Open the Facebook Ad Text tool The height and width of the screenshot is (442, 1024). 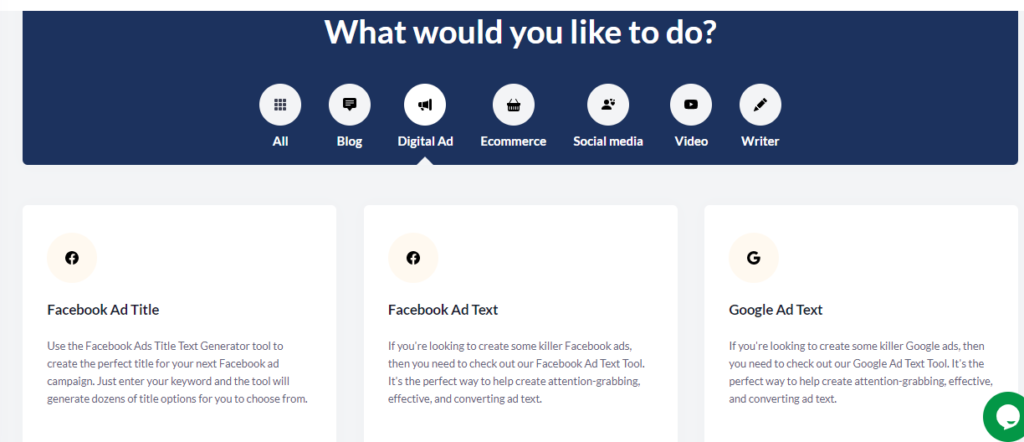(x=443, y=309)
